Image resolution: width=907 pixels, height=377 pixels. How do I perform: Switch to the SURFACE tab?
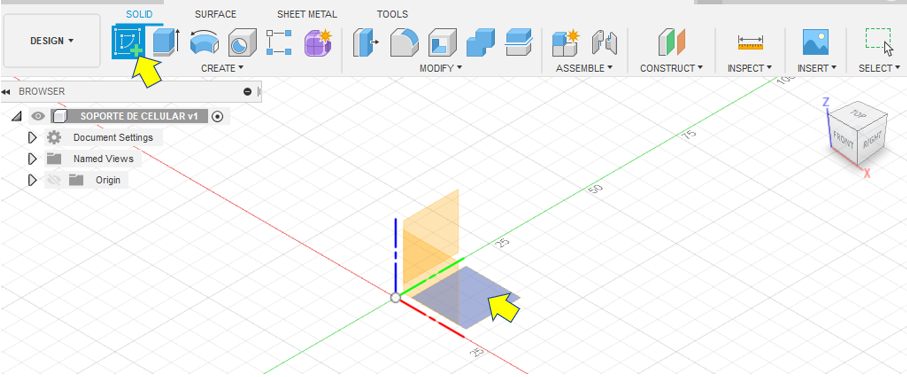pyautogui.click(x=215, y=14)
